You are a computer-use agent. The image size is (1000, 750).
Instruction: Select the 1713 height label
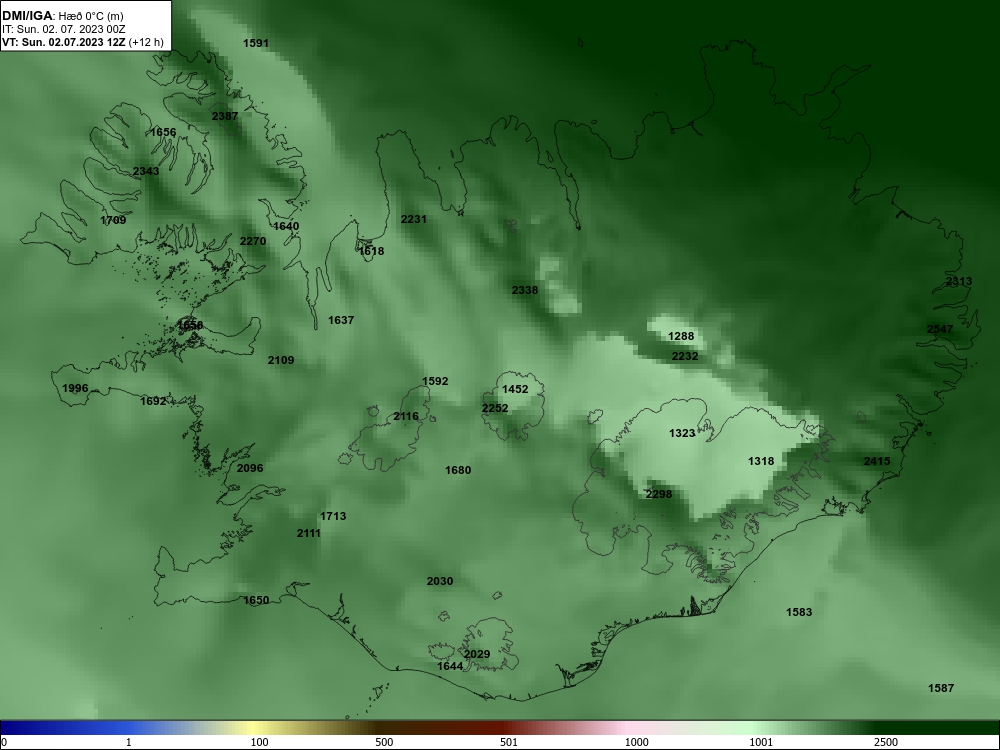click(x=333, y=516)
